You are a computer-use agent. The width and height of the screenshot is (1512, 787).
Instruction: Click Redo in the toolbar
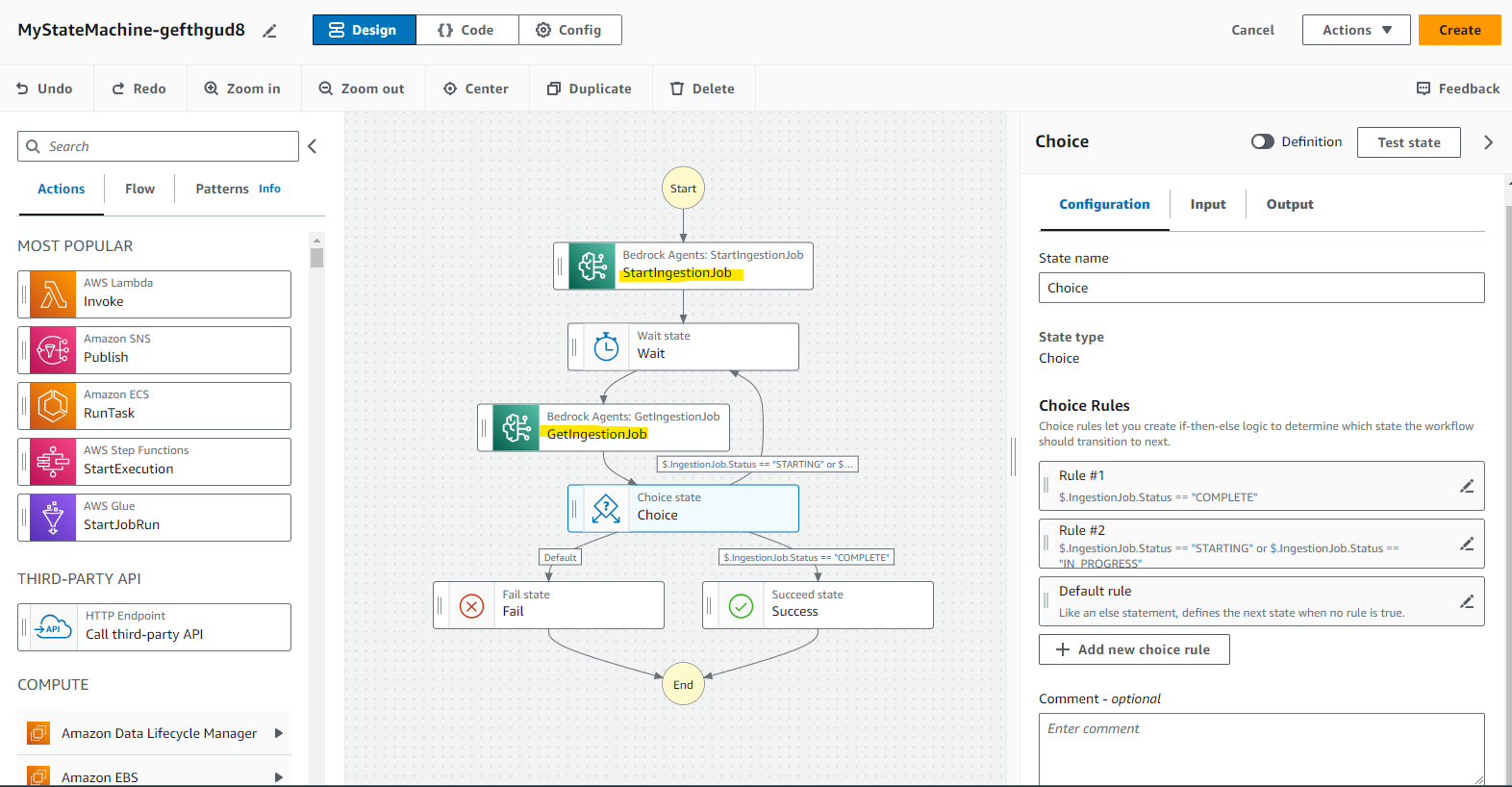pos(139,89)
